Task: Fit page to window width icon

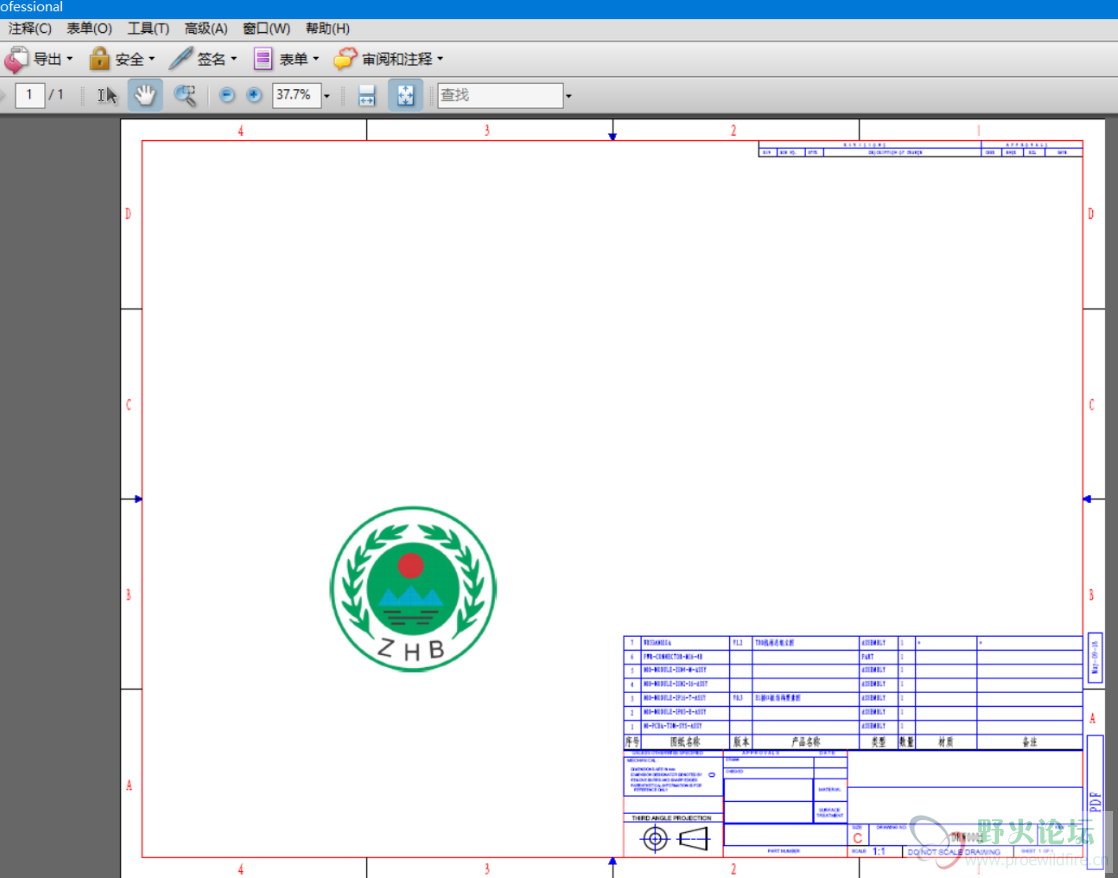Action: pyautogui.click(x=366, y=95)
